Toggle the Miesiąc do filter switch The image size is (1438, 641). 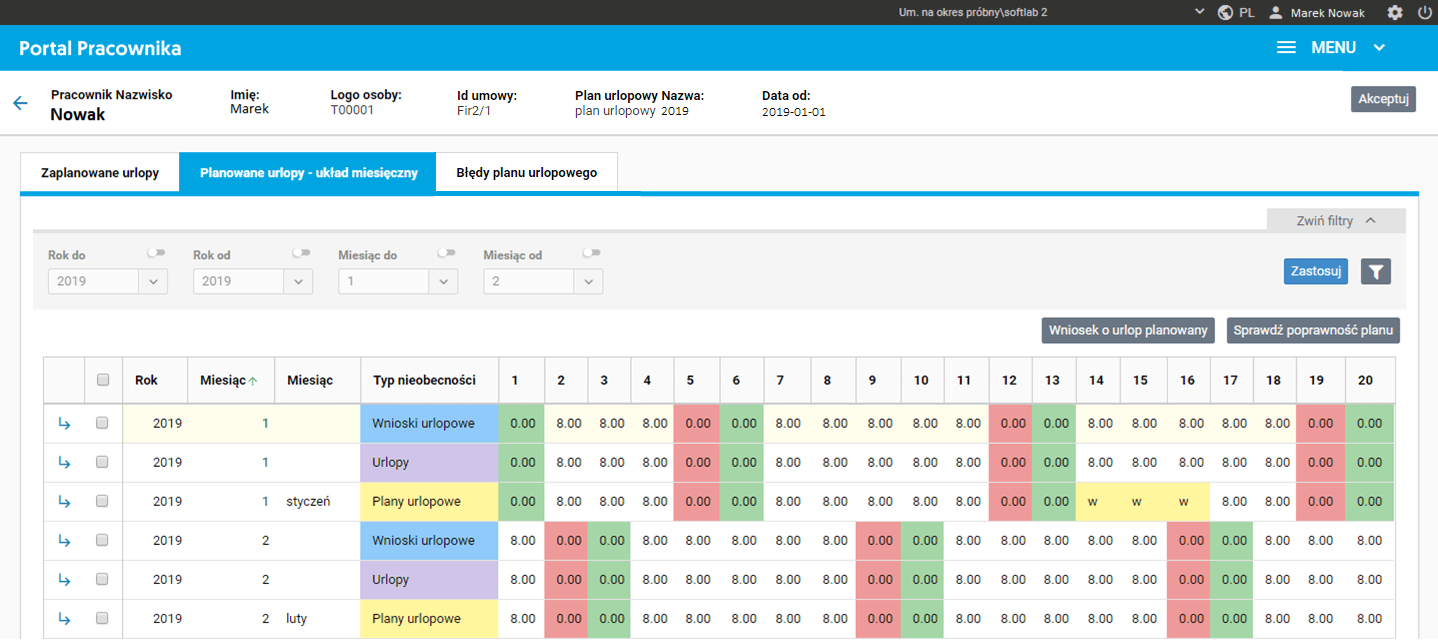click(x=446, y=253)
